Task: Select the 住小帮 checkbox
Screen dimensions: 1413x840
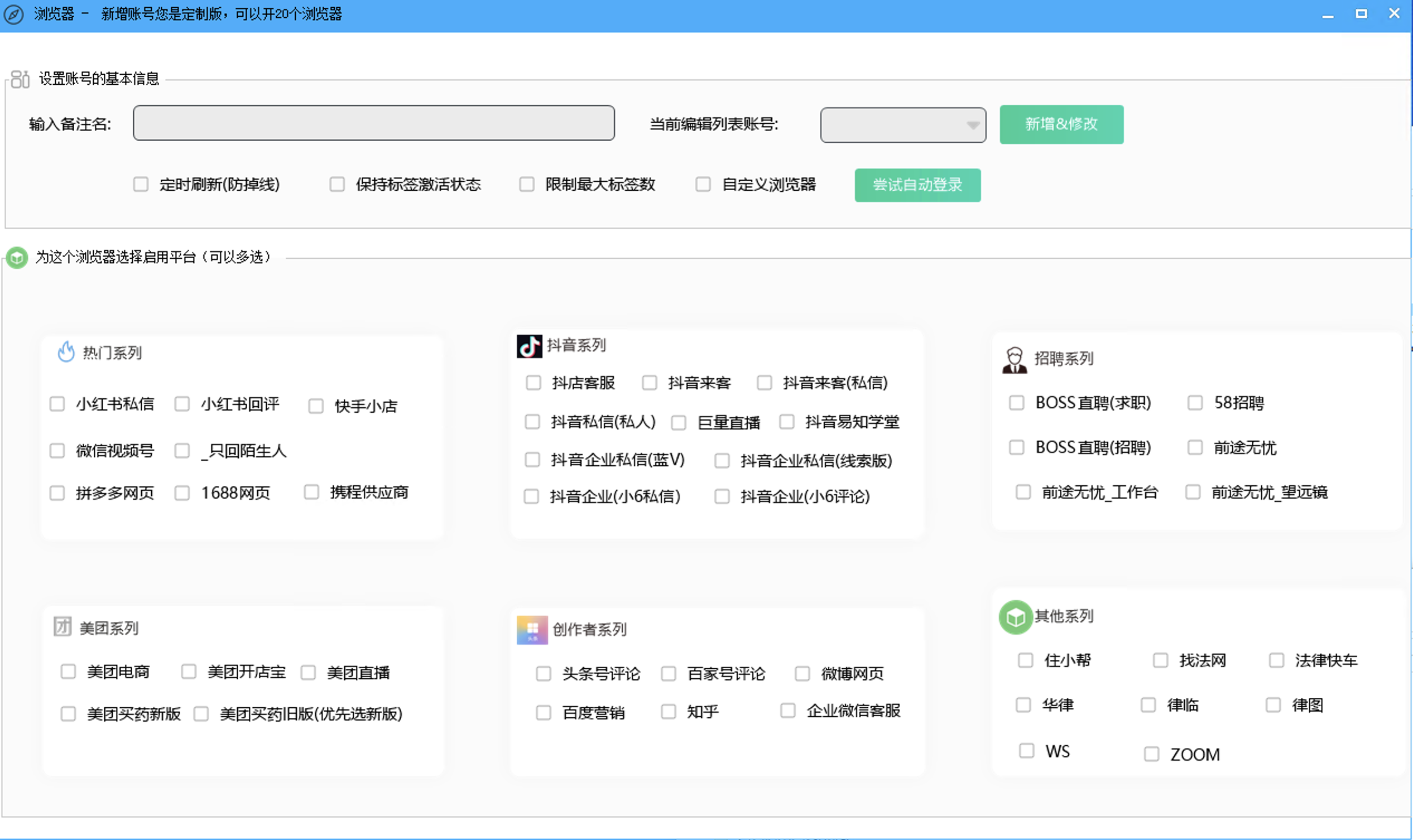Action: click(x=1026, y=661)
